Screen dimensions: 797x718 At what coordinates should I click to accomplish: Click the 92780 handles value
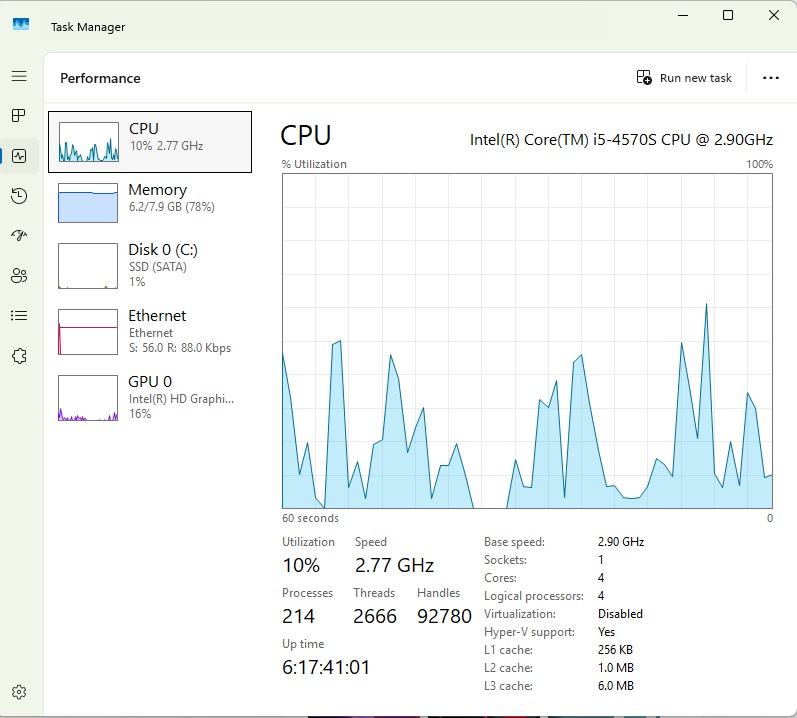pyautogui.click(x=444, y=616)
